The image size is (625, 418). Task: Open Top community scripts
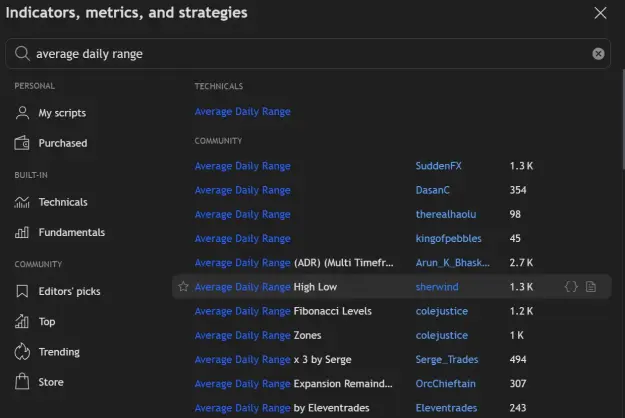coord(35,322)
